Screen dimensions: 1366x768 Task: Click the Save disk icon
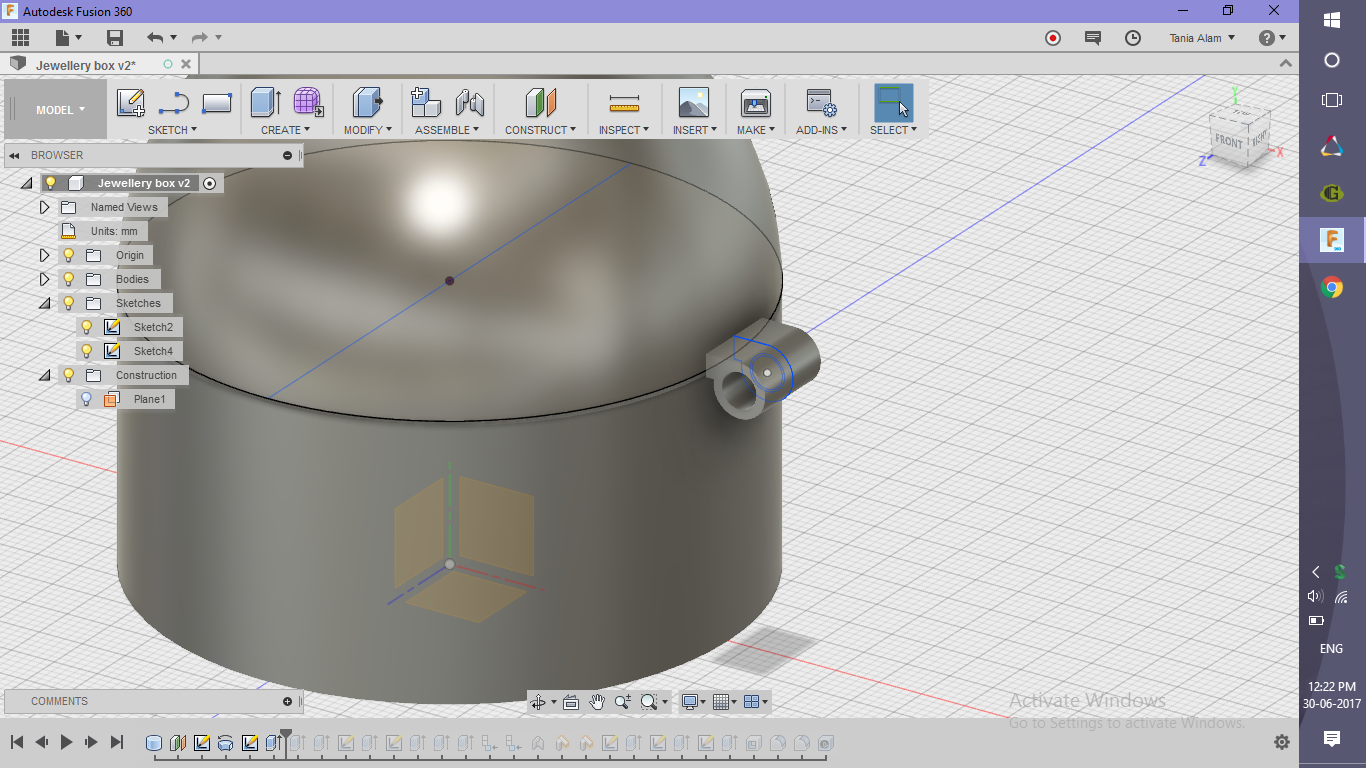(x=115, y=38)
